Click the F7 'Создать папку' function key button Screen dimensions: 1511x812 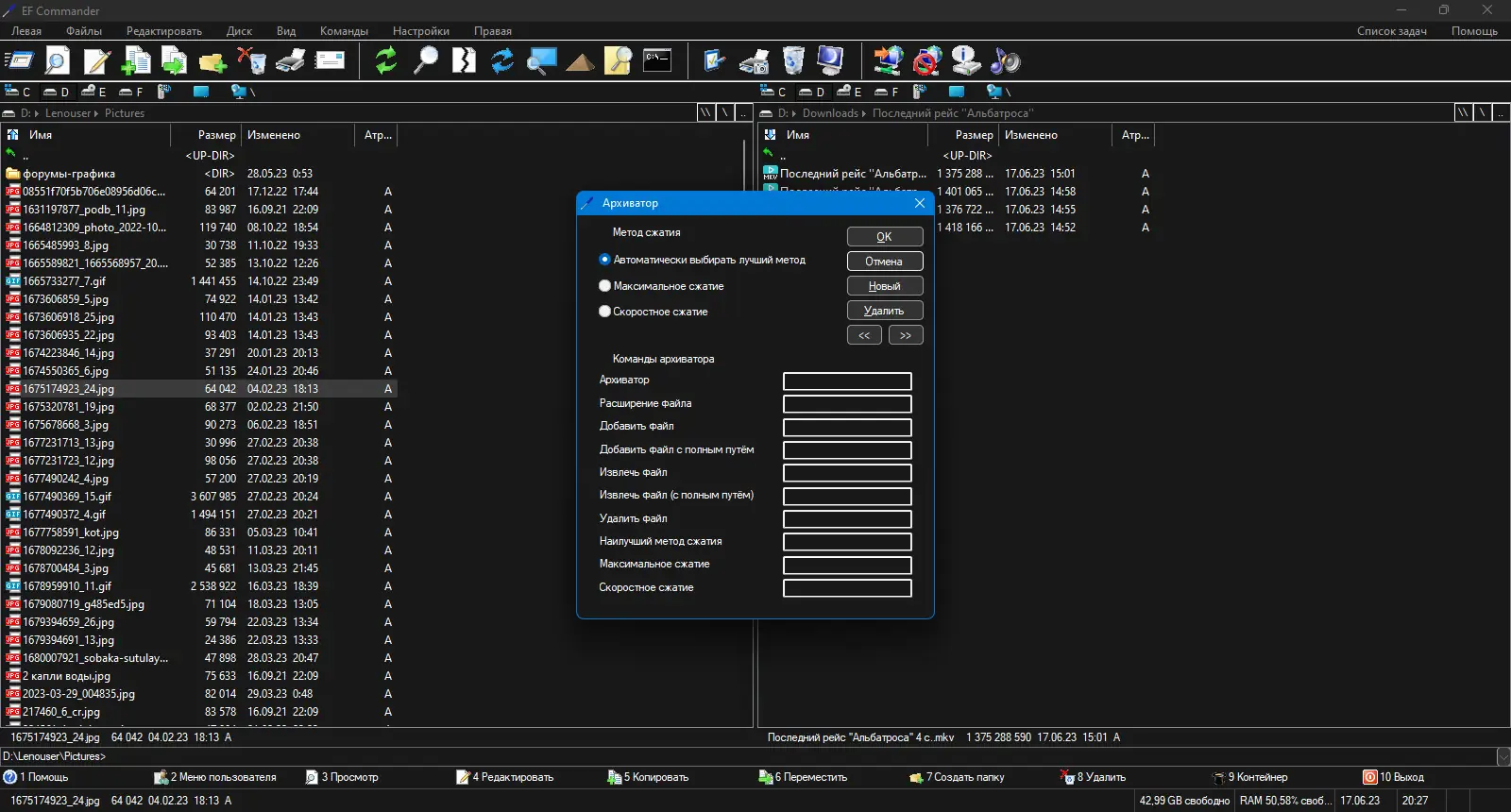tap(958, 777)
